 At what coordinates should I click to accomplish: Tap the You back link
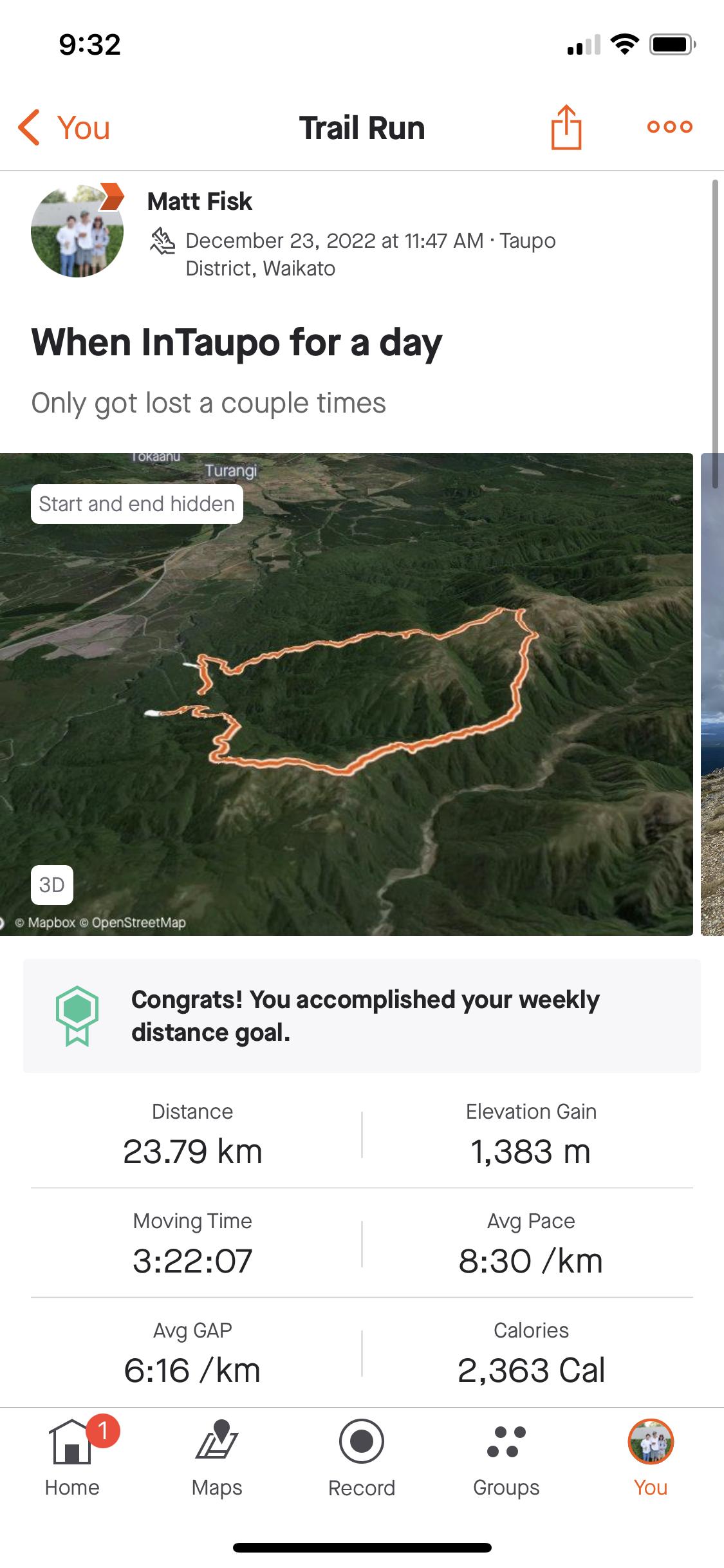pos(84,127)
